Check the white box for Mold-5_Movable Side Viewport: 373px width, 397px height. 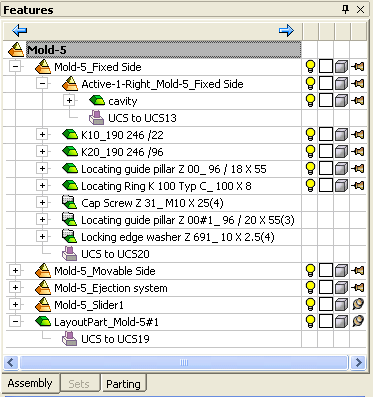click(326, 271)
